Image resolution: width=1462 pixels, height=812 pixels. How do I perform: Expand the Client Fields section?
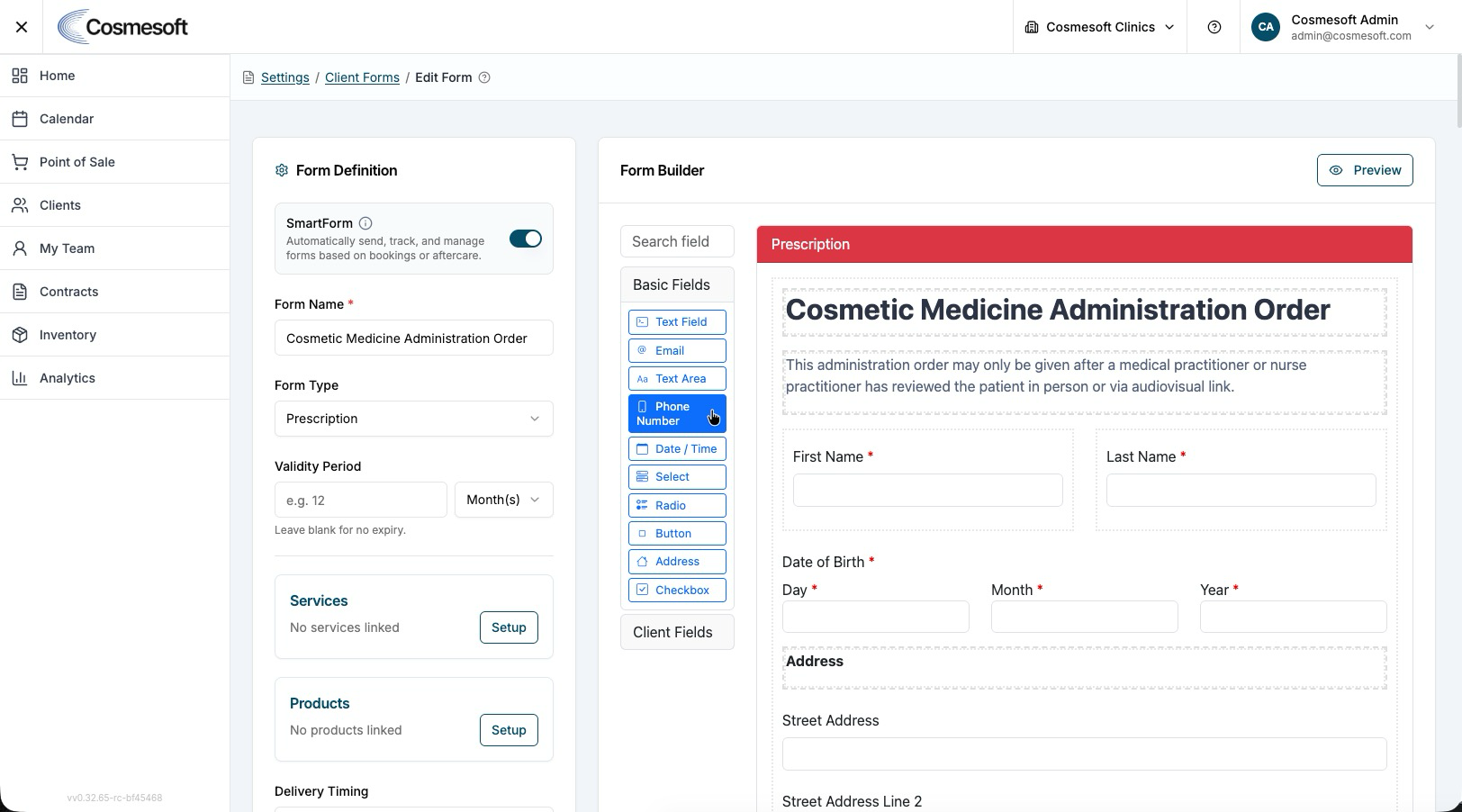pos(677,632)
